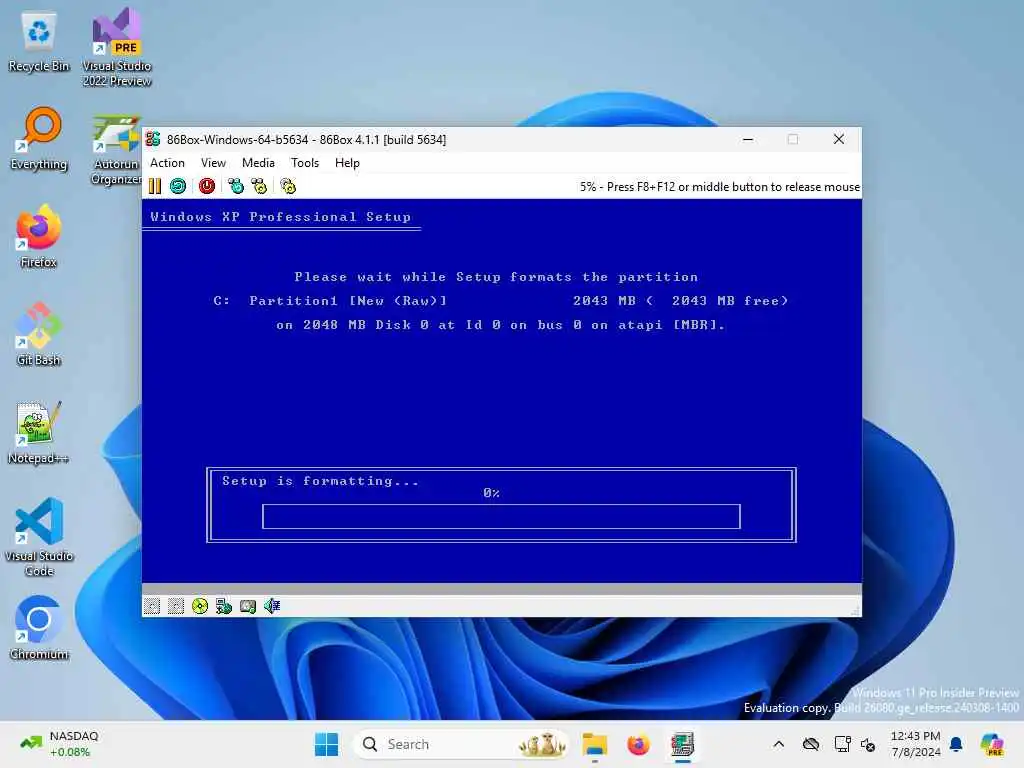
Task: Open the View menu
Action: pos(213,163)
